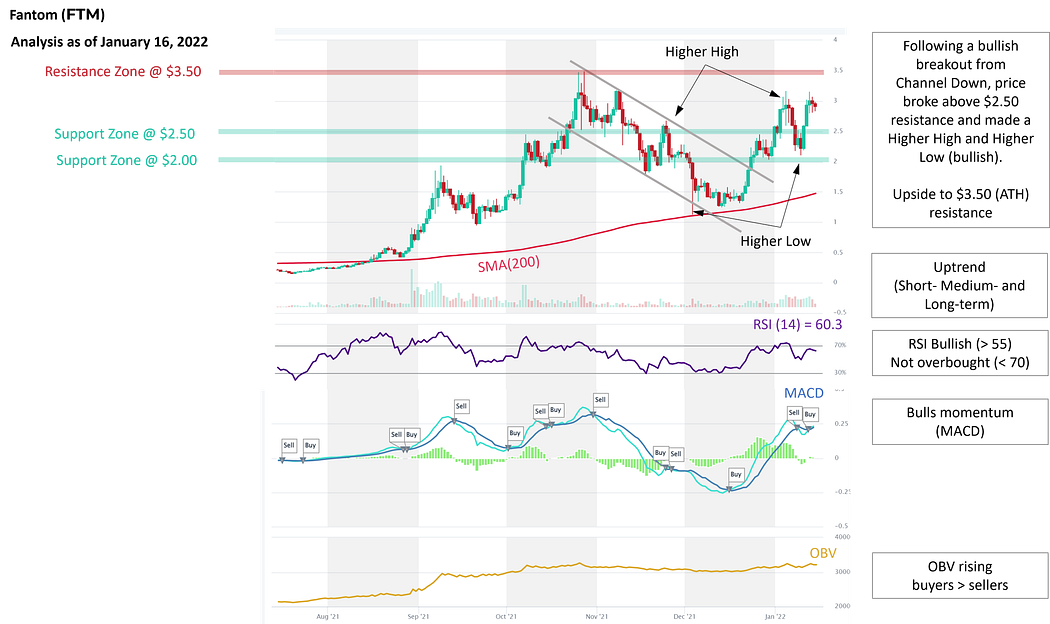The image size is (1050, 624).
Task: Click the 2000 tick on OBV axis
Action: [x=842, y=606]
